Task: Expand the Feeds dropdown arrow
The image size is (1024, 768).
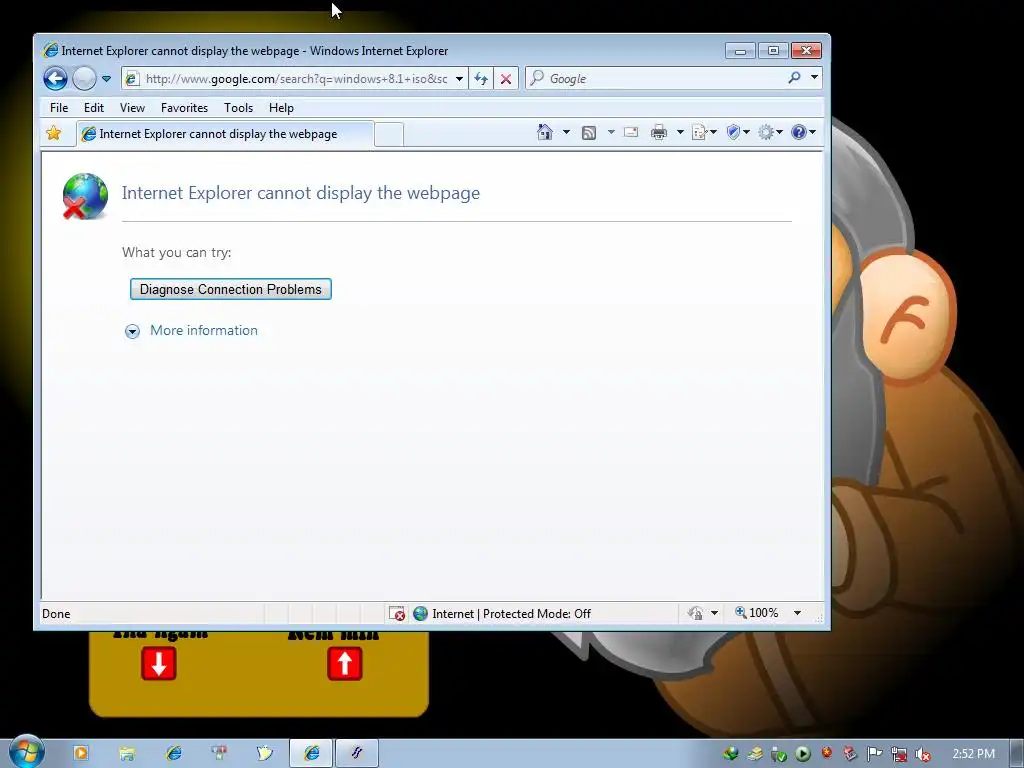Action: (x=611, y=132)
